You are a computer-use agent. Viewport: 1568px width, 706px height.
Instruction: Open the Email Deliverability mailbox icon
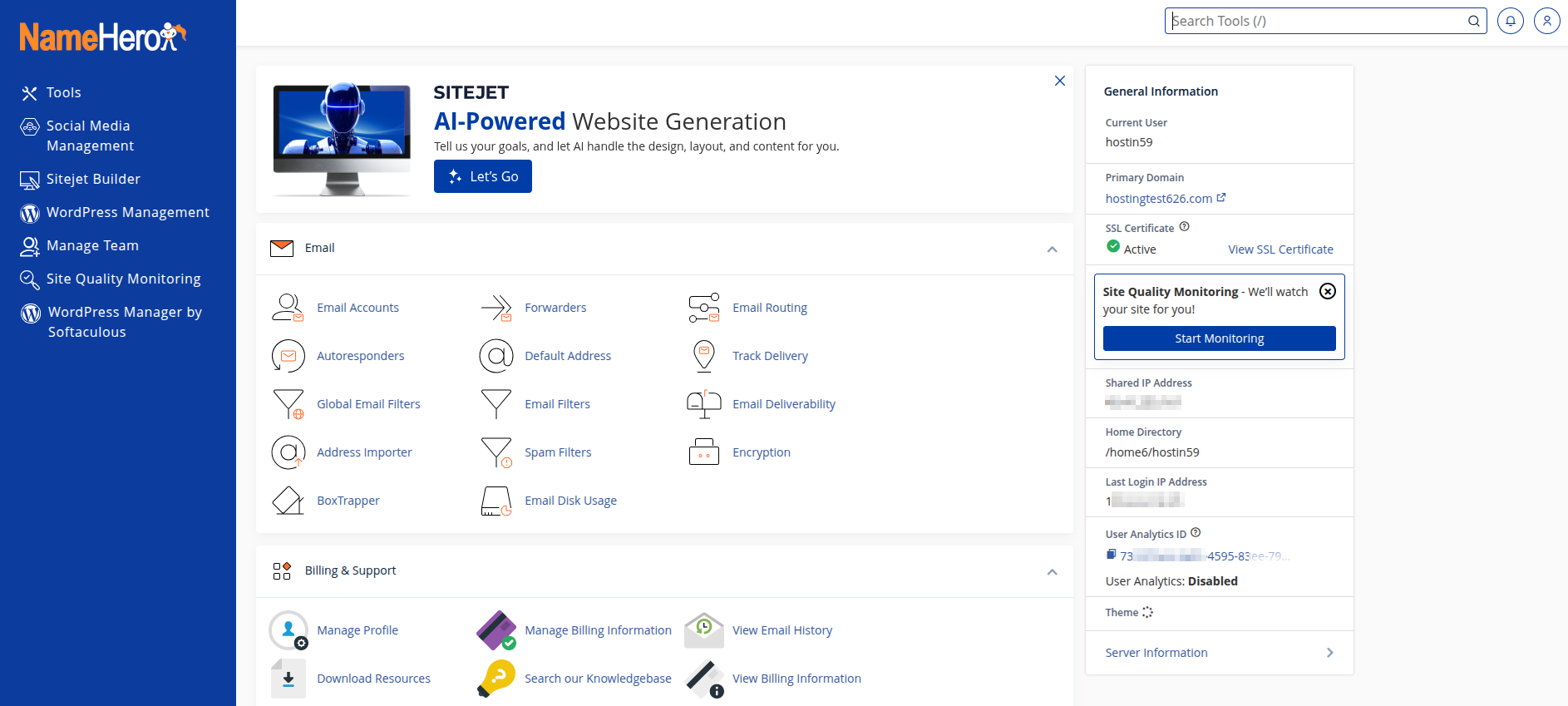click(704, 404)
